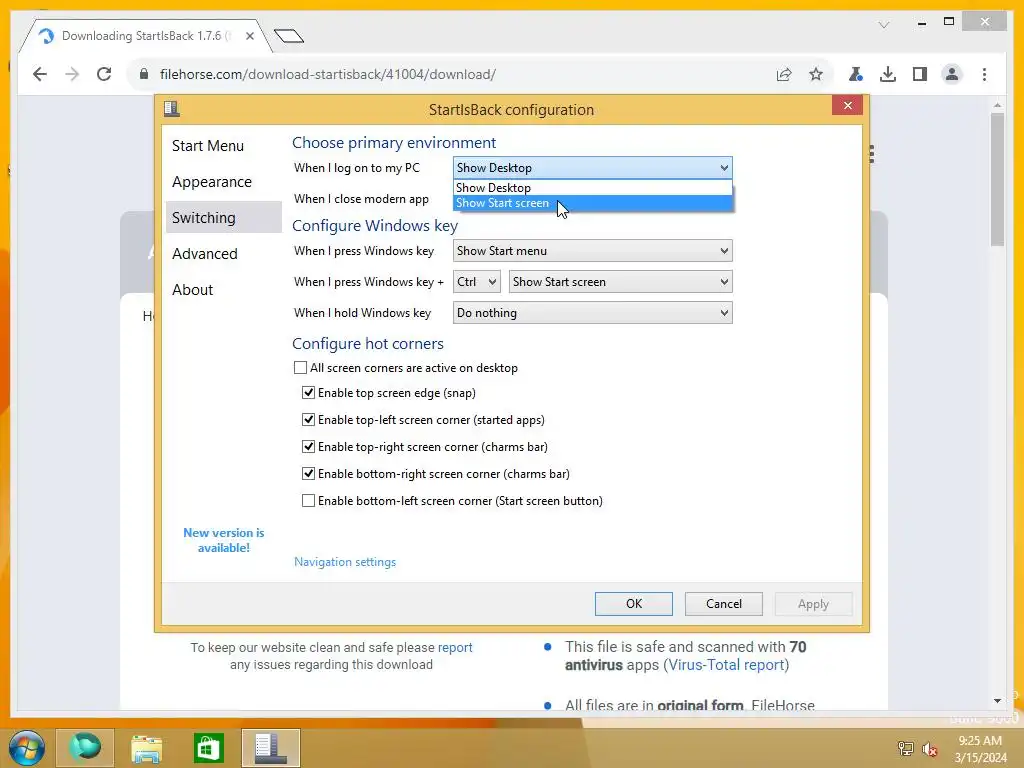Screen dimensions: 1024x768
Task: Select Show Start screen in the open list
Action: coord(592,203)
